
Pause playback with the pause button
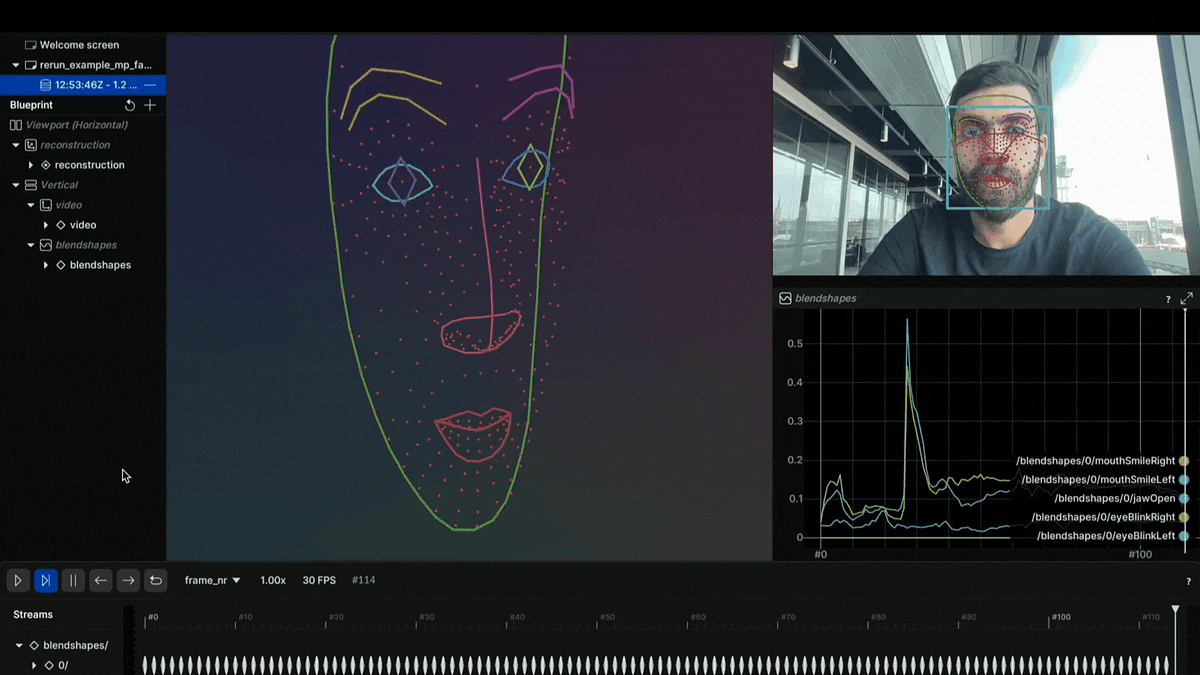(73, 580)
